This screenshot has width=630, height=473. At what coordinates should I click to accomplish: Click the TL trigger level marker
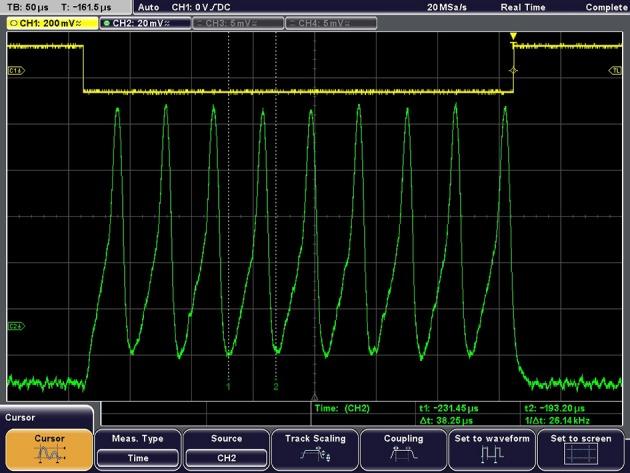617,70
